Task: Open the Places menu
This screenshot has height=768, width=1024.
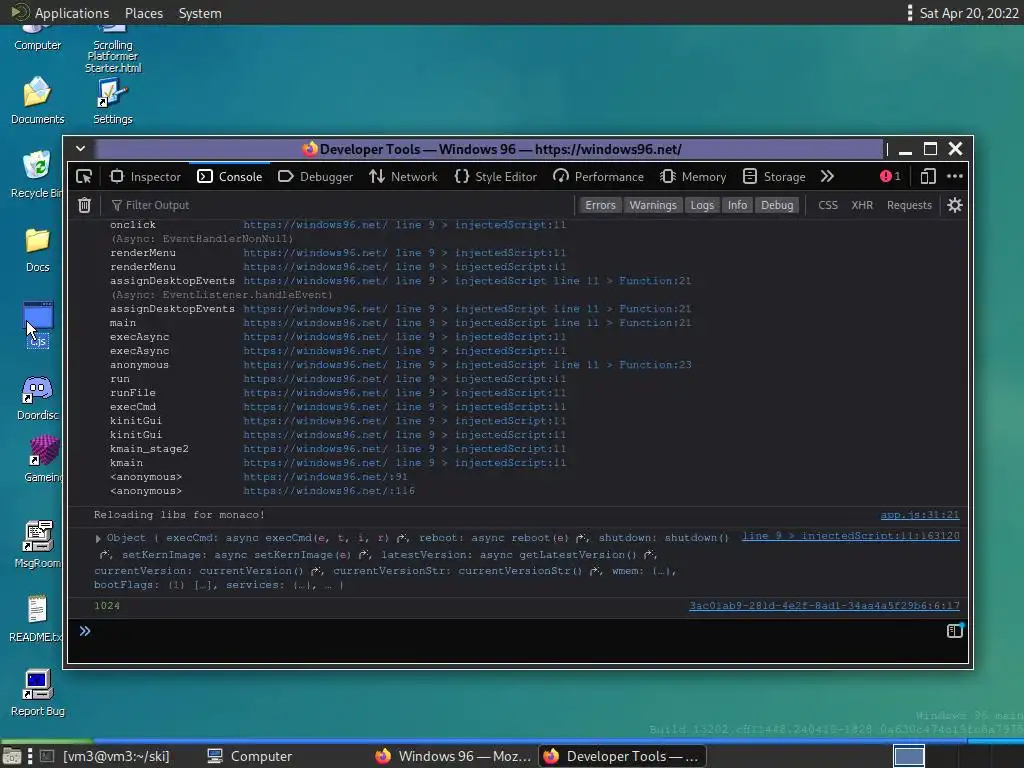Action: tap(144, 13)
